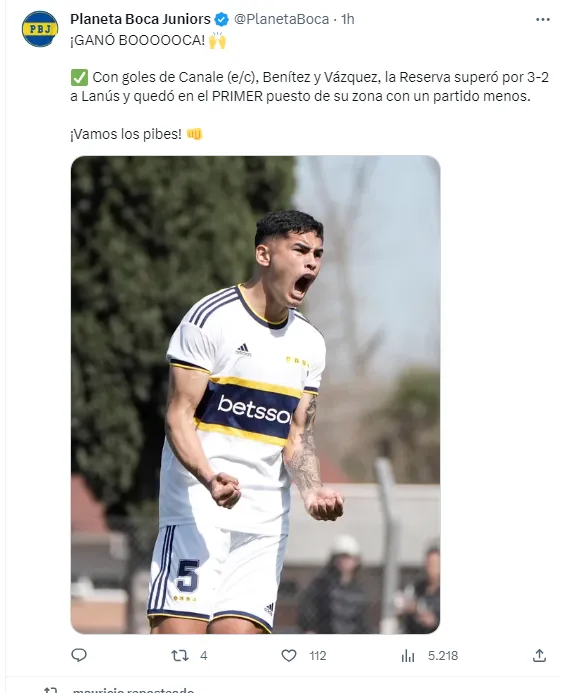The image size is (561, 693).
Task: Click the small repost icon below tweet
Action: point(50,689)
